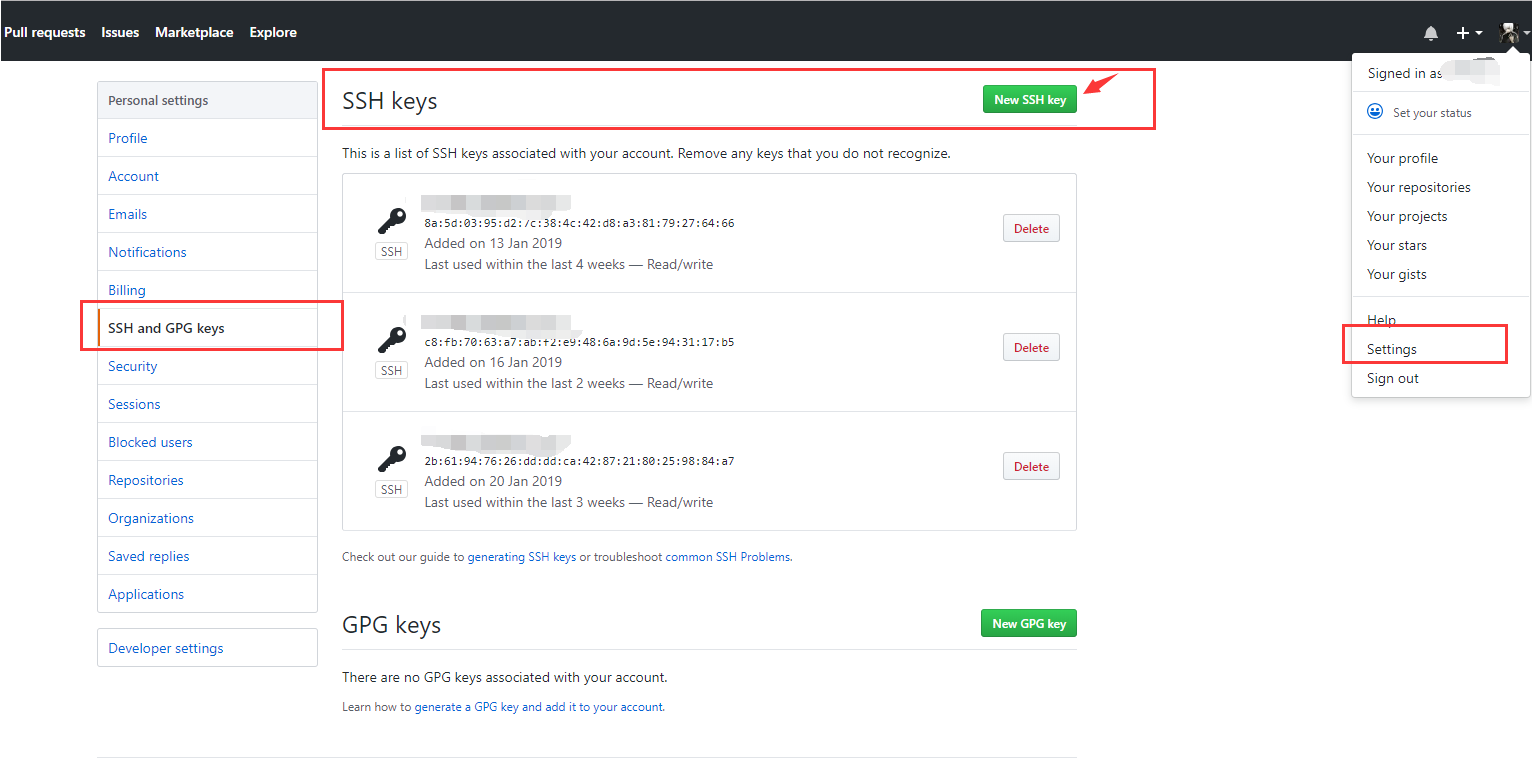1535x762 pixels.
Task: Follow the generating SSH keys guide link
Action: click(522, 557)
